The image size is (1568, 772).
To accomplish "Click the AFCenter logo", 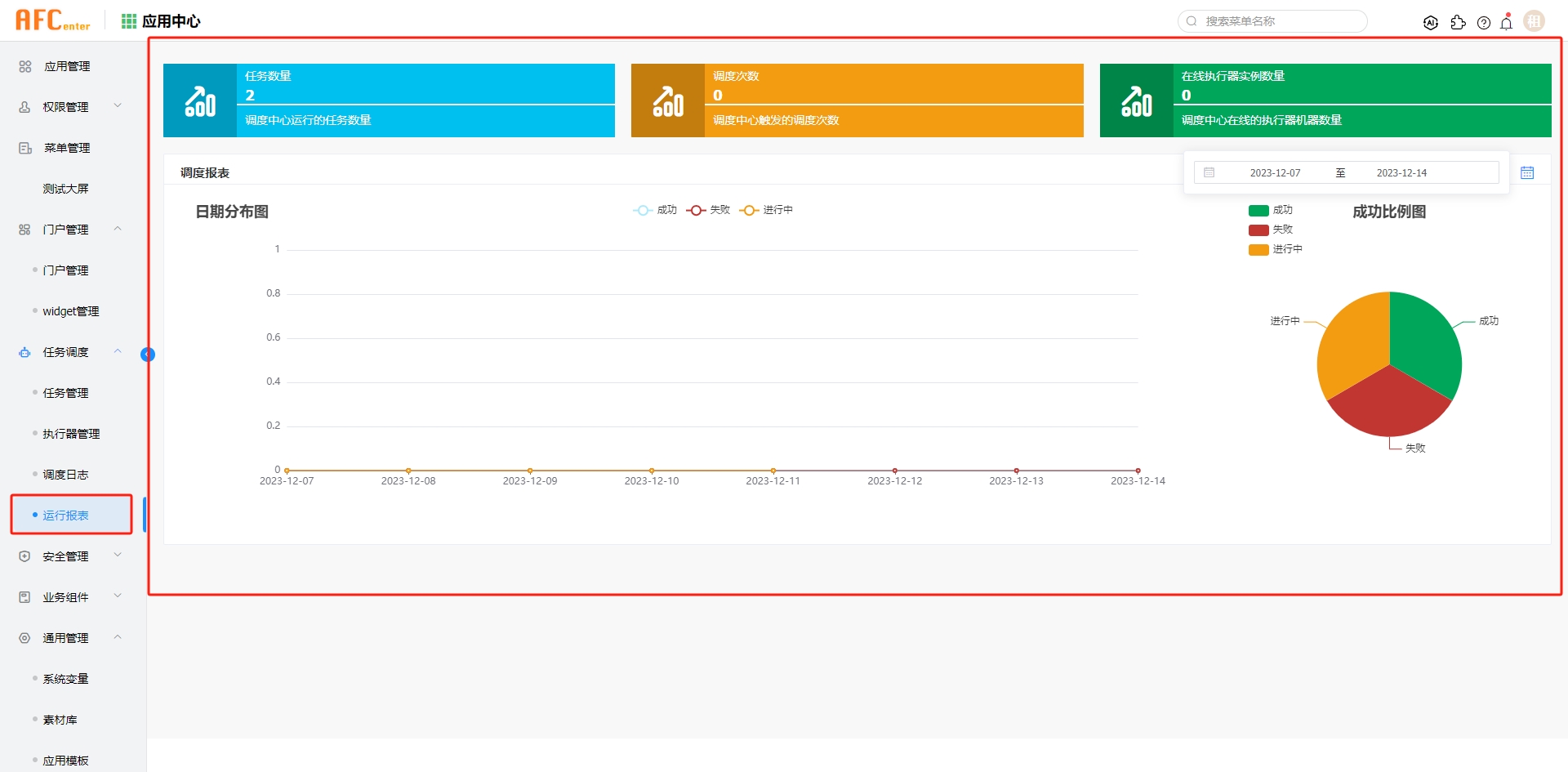I will point(53,20).
